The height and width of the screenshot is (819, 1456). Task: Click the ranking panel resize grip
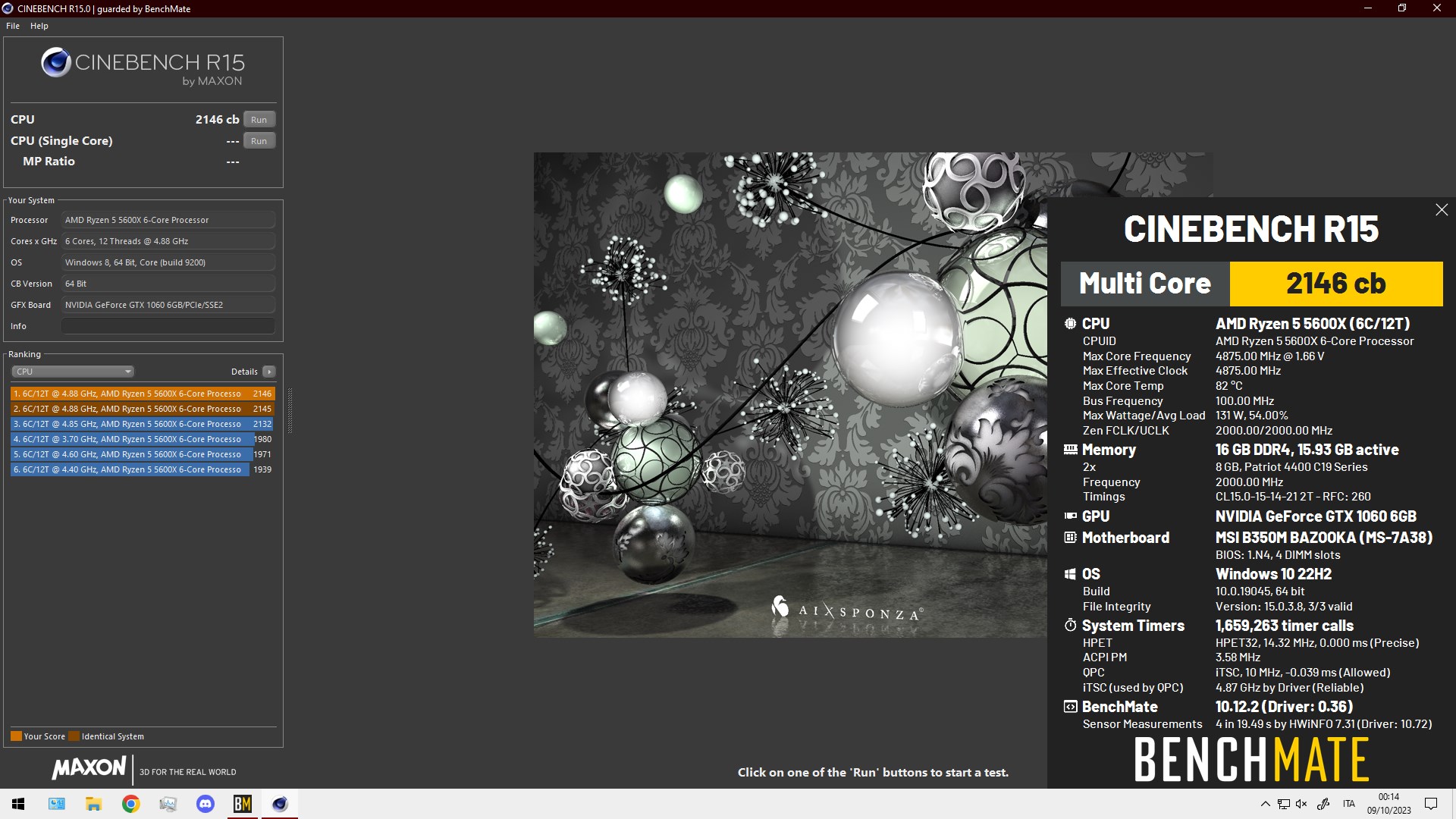coord(290,411)
